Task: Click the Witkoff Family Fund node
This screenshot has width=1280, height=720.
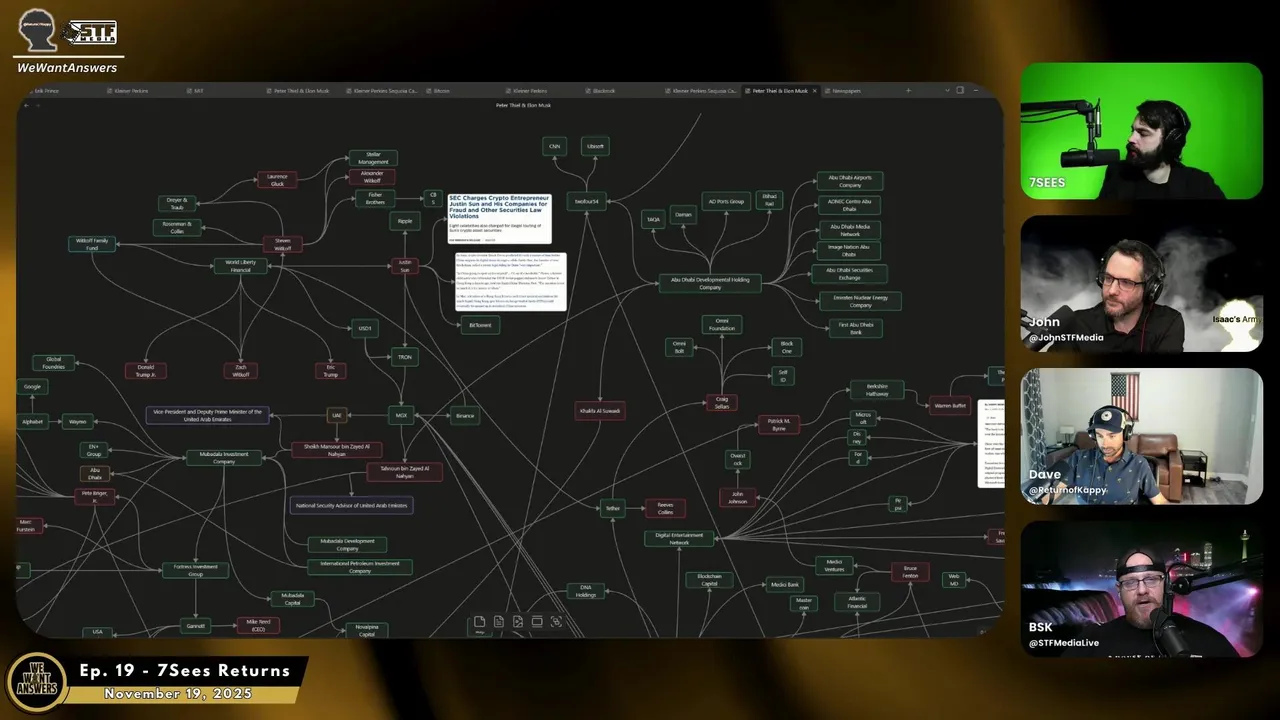Action: click(92, 244)
